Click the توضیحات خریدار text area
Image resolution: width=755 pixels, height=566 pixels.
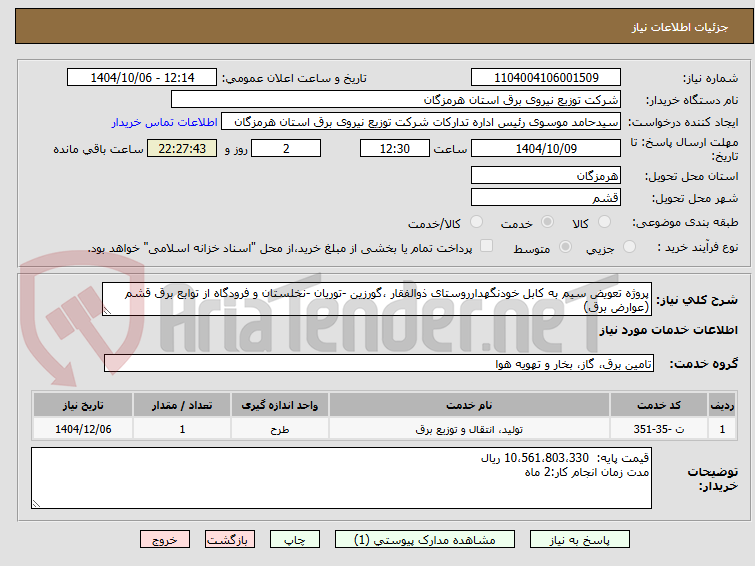(x=341, y=478)
